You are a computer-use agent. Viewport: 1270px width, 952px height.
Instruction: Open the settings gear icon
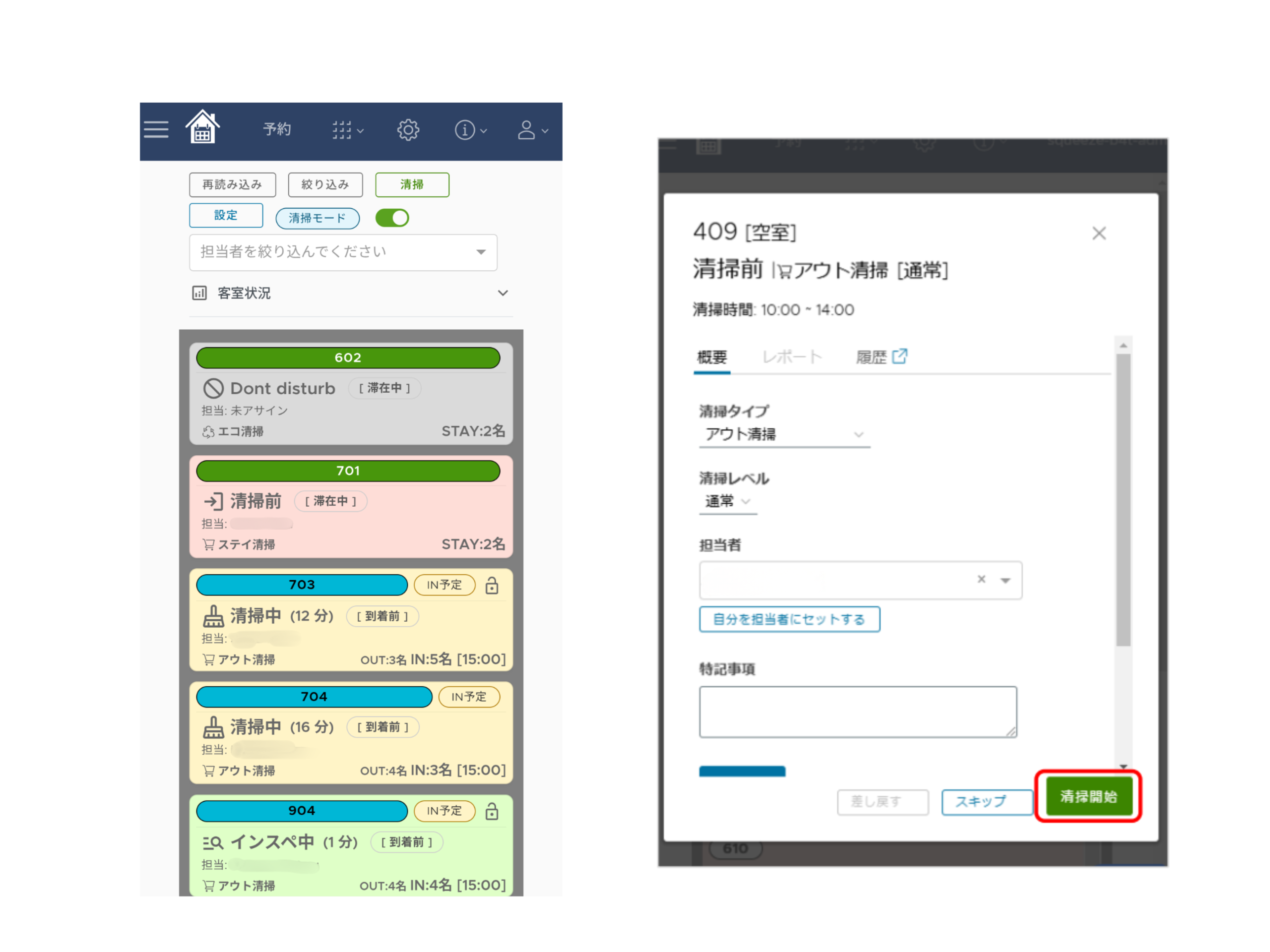(x=408, y=130)
